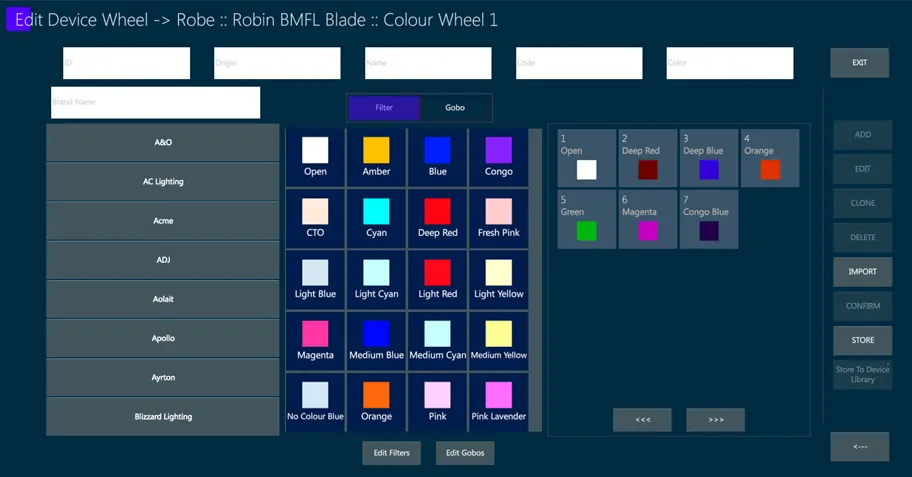Switch to the Filter tab

pos(384,108)
